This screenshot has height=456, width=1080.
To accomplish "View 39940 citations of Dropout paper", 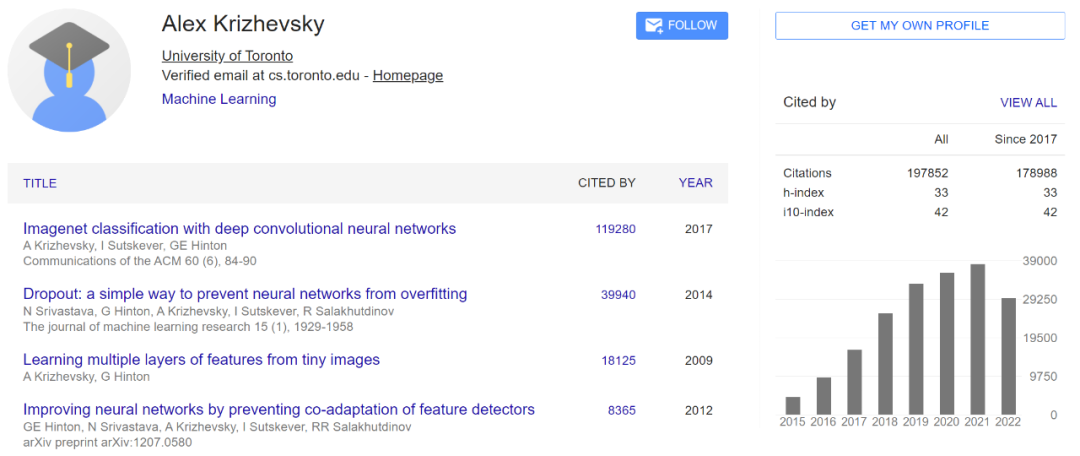I will [x=618, y=294].
